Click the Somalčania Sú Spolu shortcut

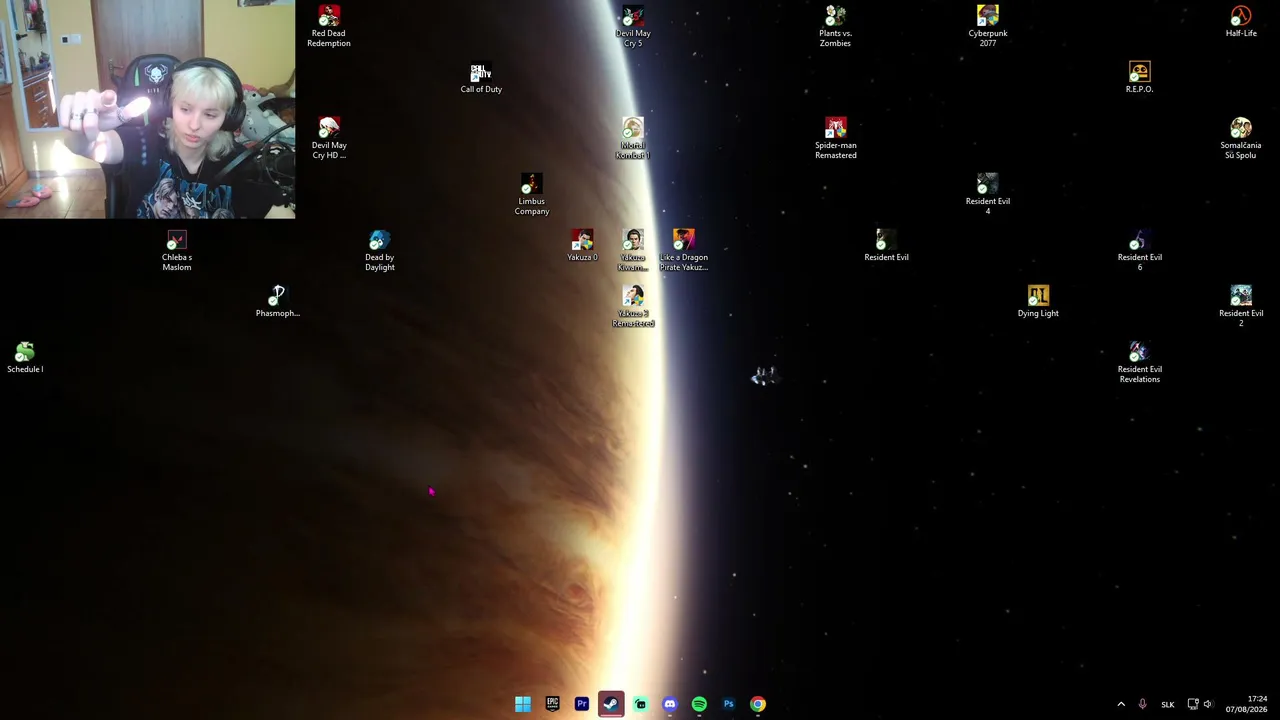click(1241, 138)
